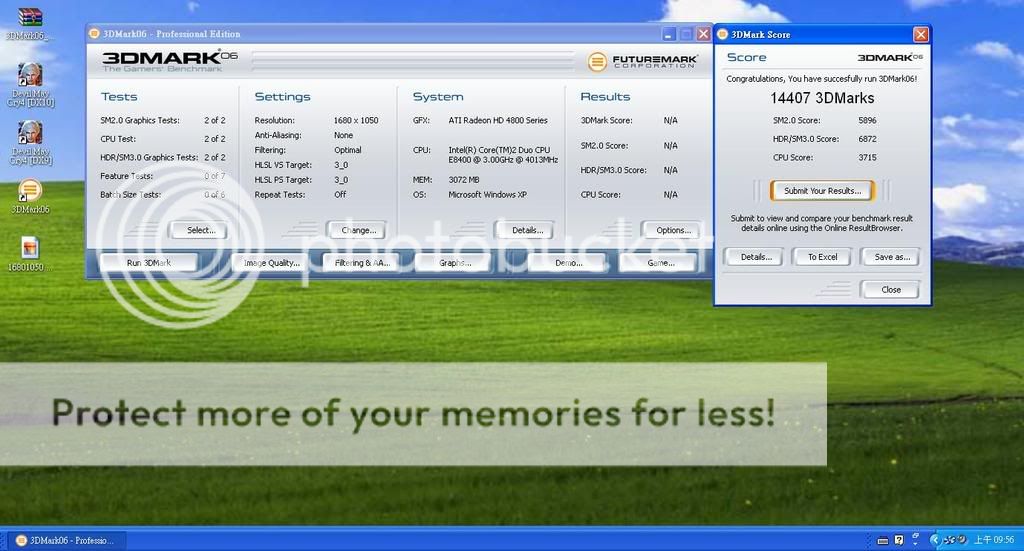Click the Filtering value Optimal

click(x=347, y=150)
